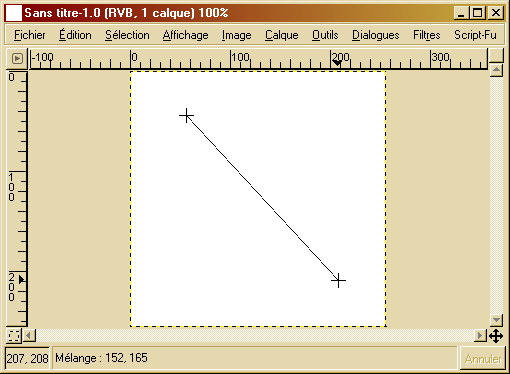Maximize the Sans titre-1.0 window
This screenshot has width=510, height=374.
pyautogui.click(x=477, y=13)
